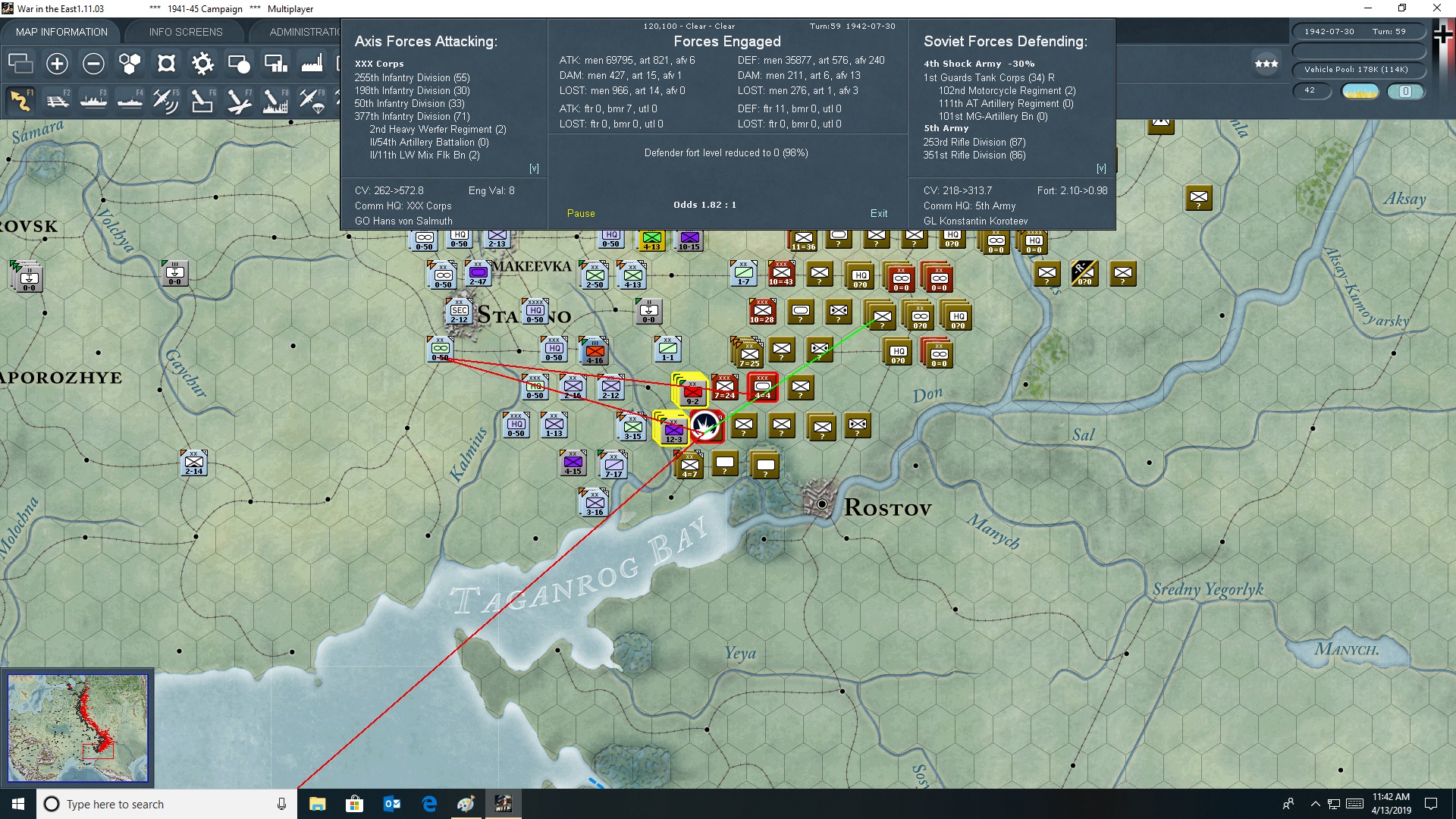Click the admin points value 42
Image resolution: width=1456 pixels, height=819 pixels.
(x=1312, y=90)
